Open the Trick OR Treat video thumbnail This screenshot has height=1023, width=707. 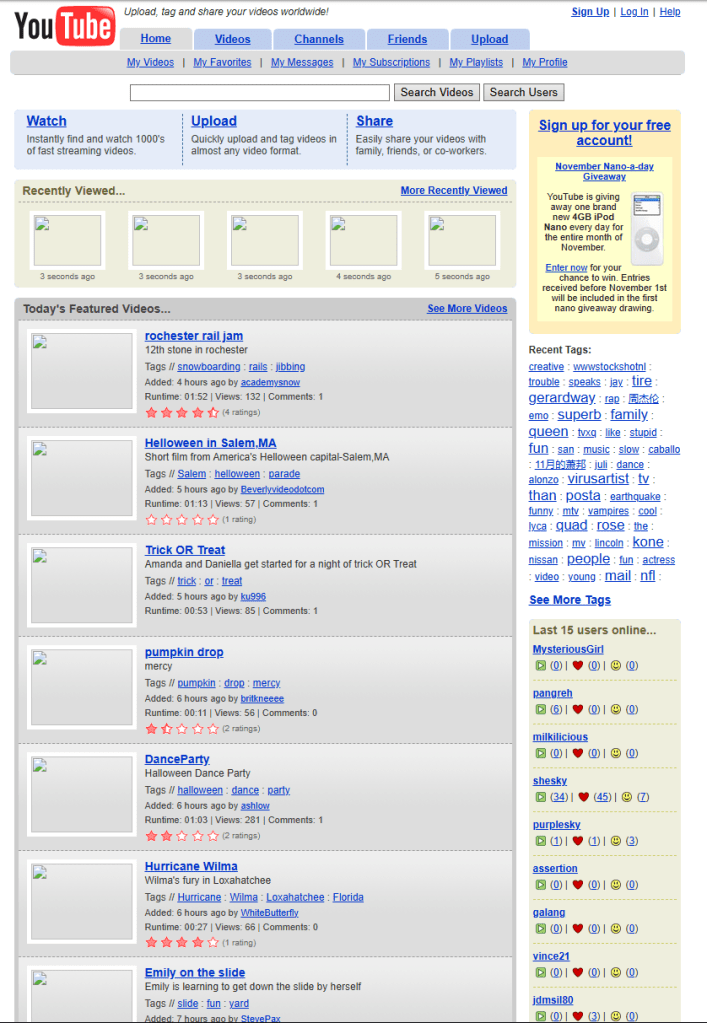tap(81, 585)
